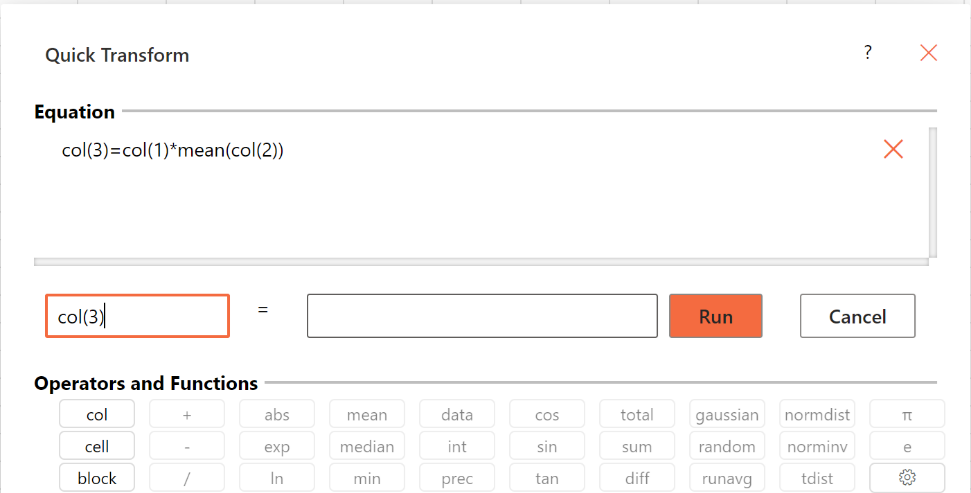Screen dimensions: 971x493
Task: Insert the minus operator
Action: (x=187, y=447)
